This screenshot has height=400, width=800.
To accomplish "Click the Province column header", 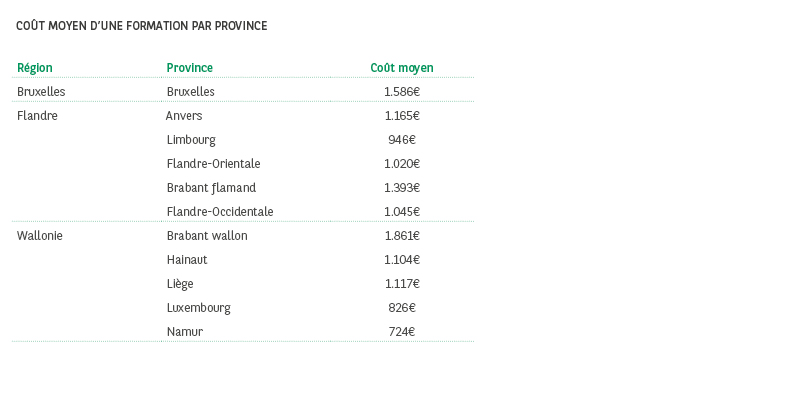I will [190, 68].
